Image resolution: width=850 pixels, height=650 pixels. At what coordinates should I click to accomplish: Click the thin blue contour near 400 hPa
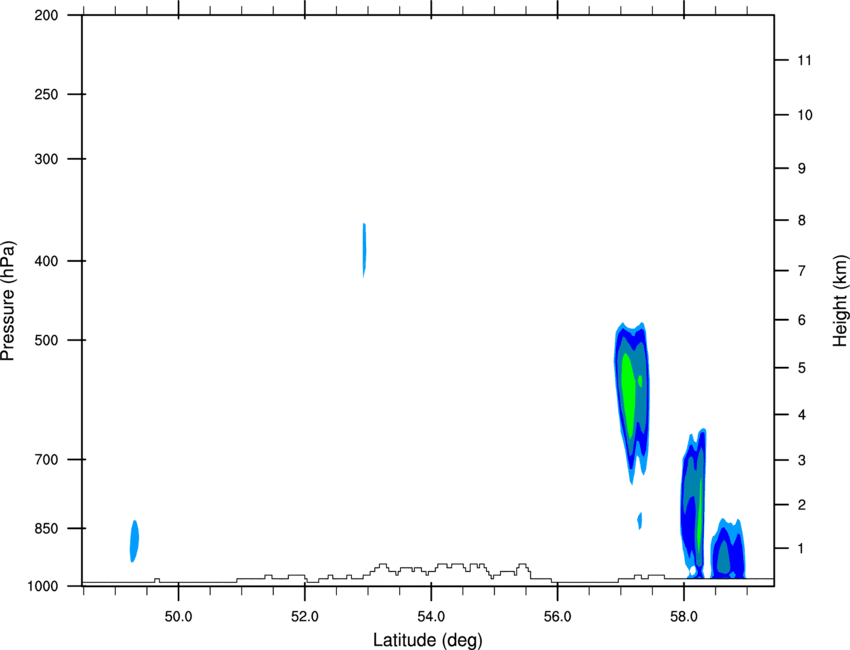[364, 250]
